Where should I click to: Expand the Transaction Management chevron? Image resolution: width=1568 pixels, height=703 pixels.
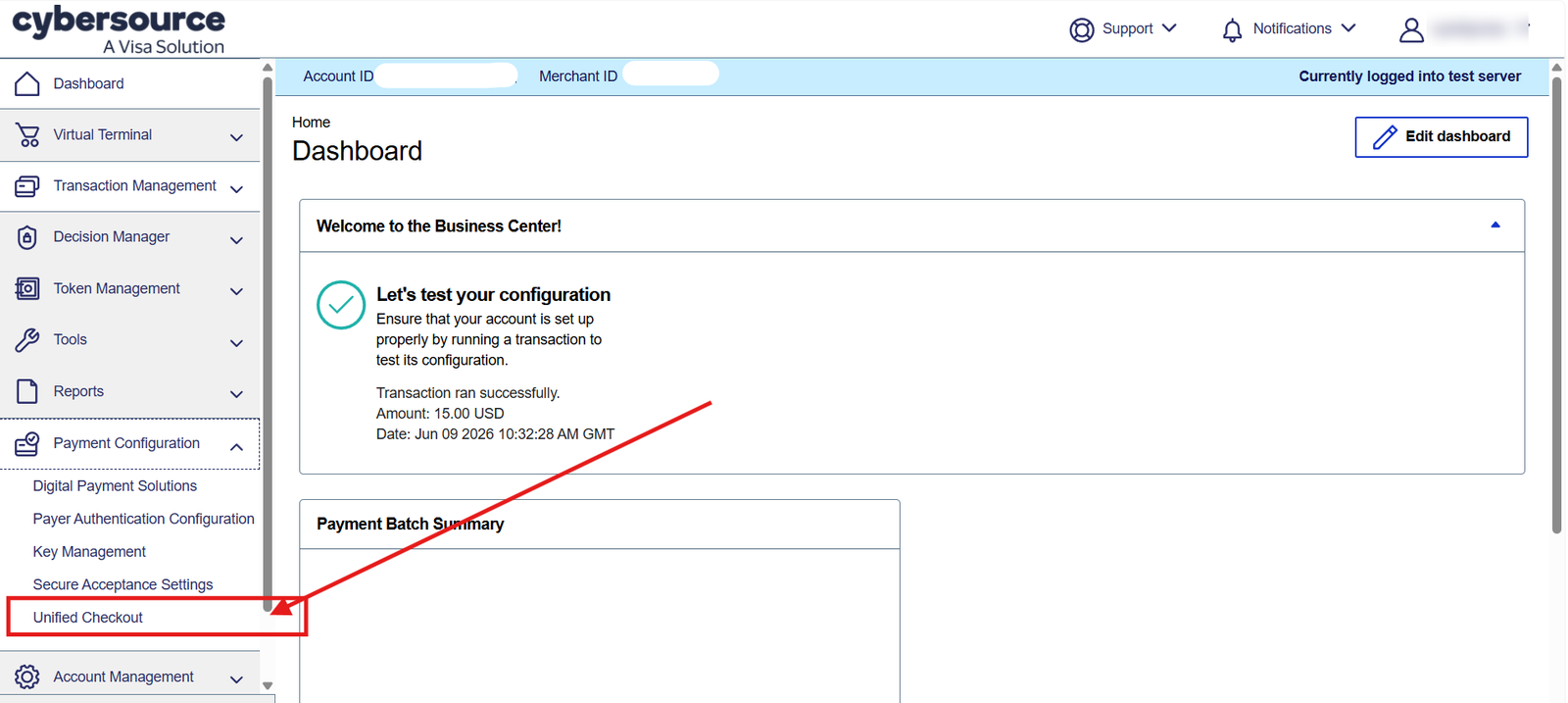(236, 188)
